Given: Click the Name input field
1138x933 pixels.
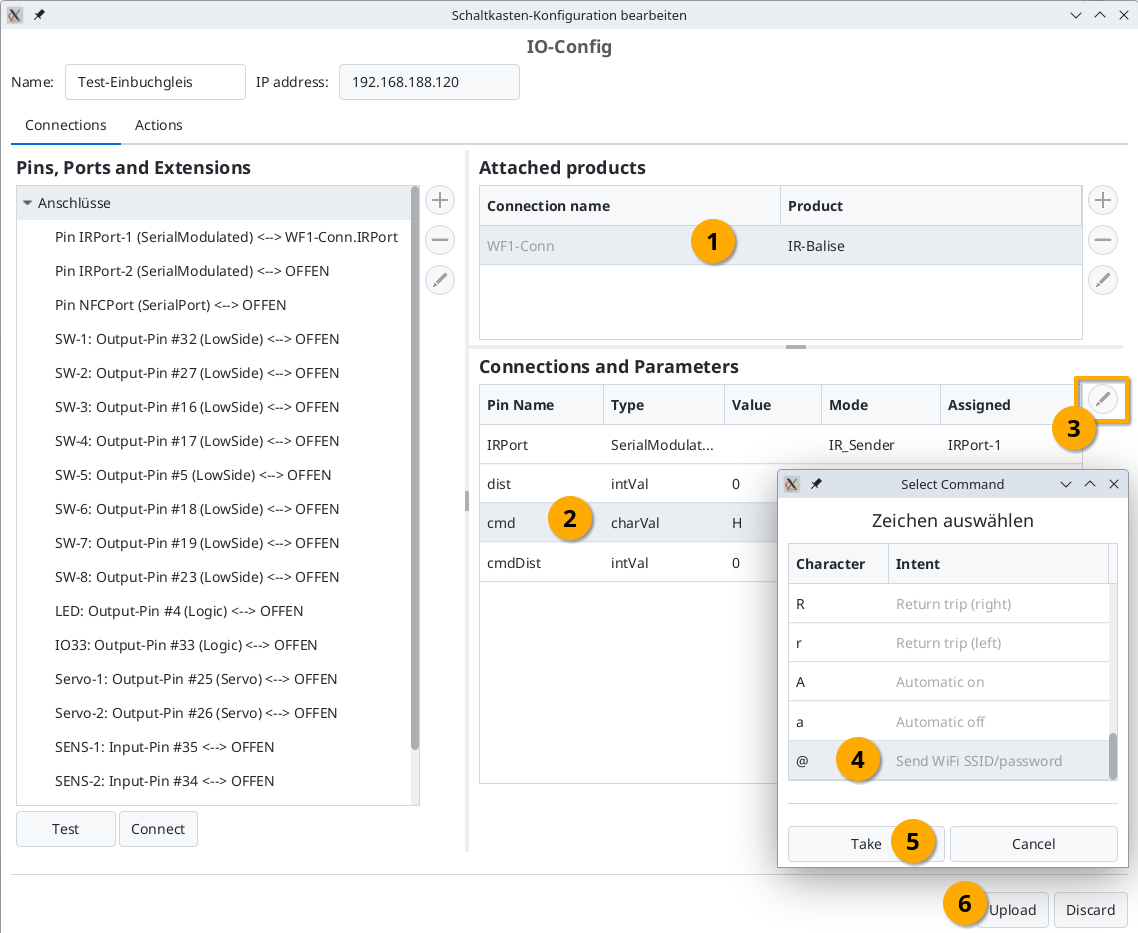Looking at the screenshot, I should click(x=155, y=82).
